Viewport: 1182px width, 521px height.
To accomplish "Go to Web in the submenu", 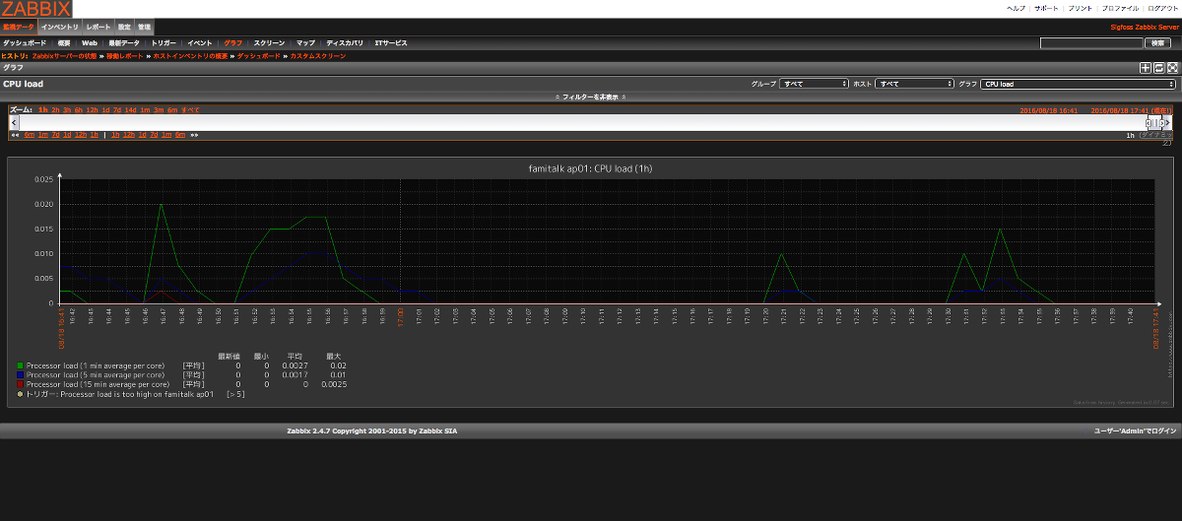I will pyautogui.click(x=90, y=44).
